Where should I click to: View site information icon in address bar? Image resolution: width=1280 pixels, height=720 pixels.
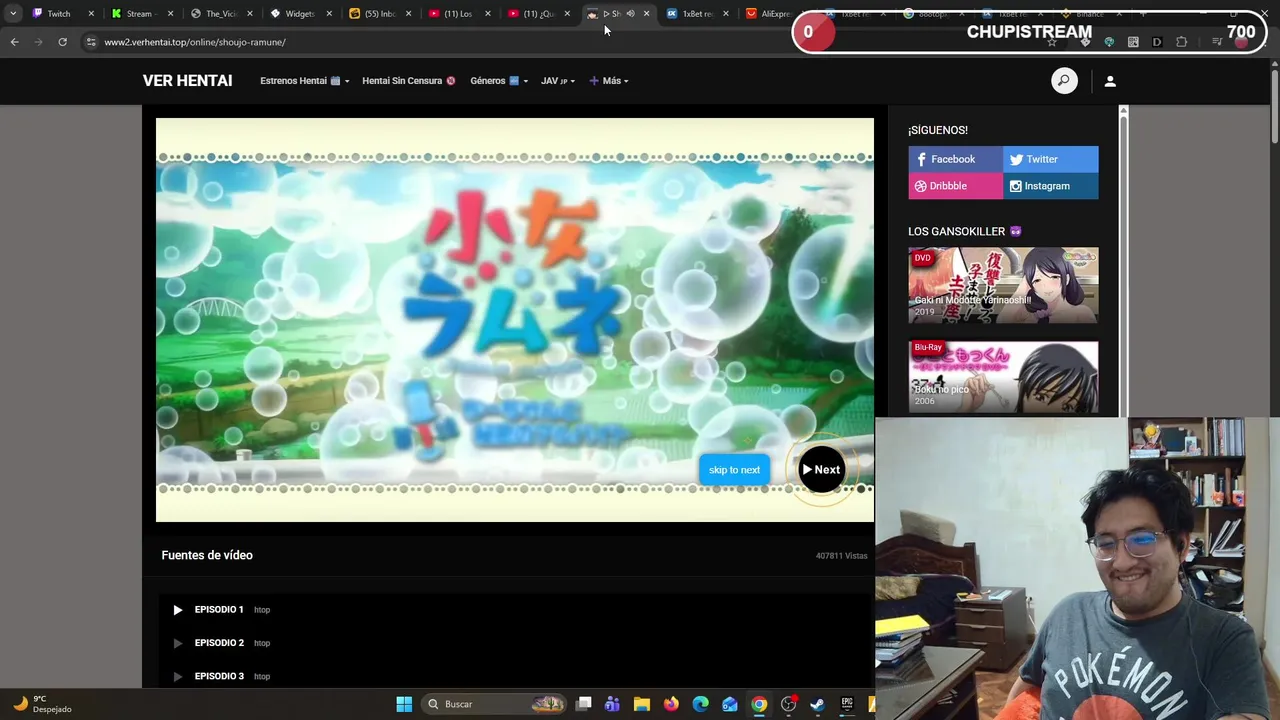coord(91,42)
